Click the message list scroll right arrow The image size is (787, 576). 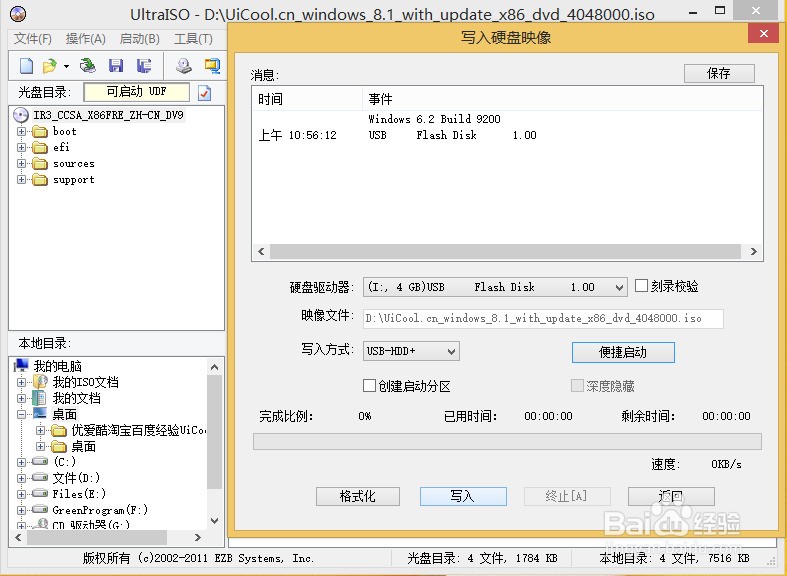(753, 251)
